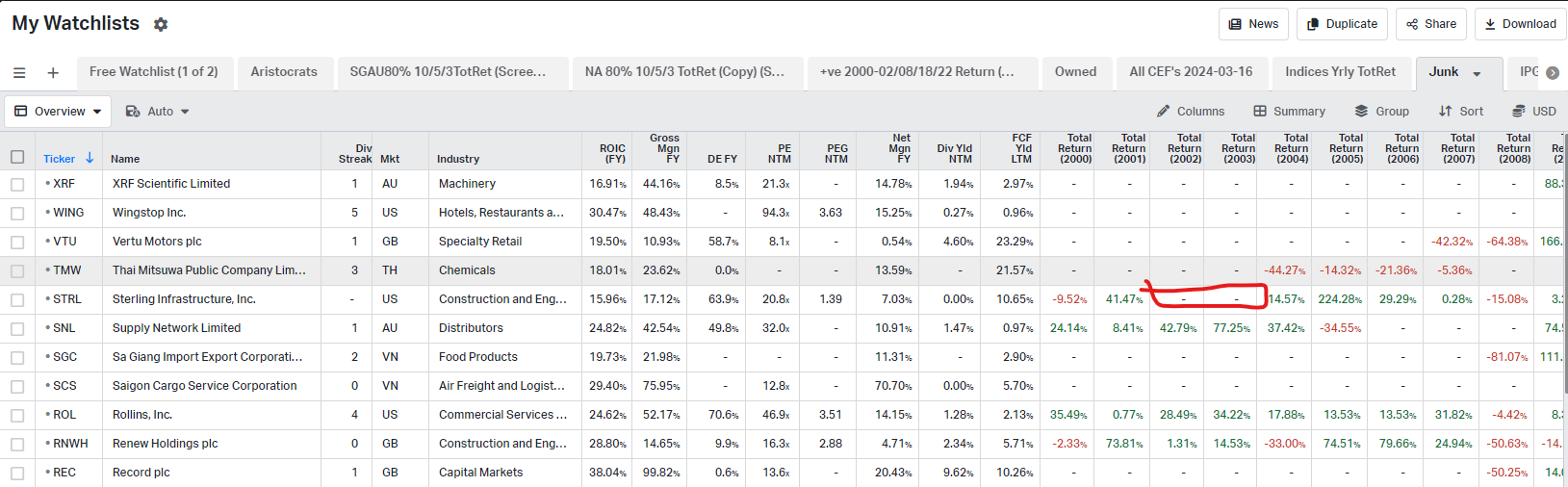
Task: Switch to the Owned watchlist tab
Action: click(x=1075, y=72)
